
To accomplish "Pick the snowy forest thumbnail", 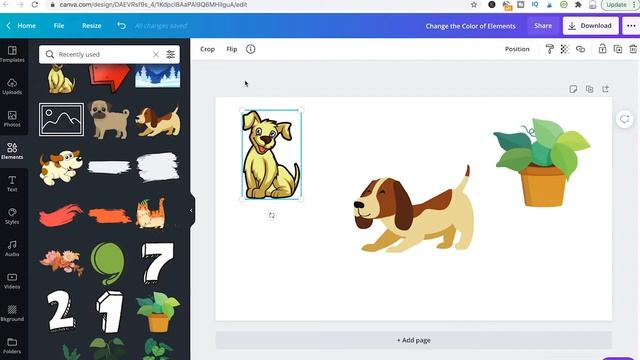I will click(158, 76).
